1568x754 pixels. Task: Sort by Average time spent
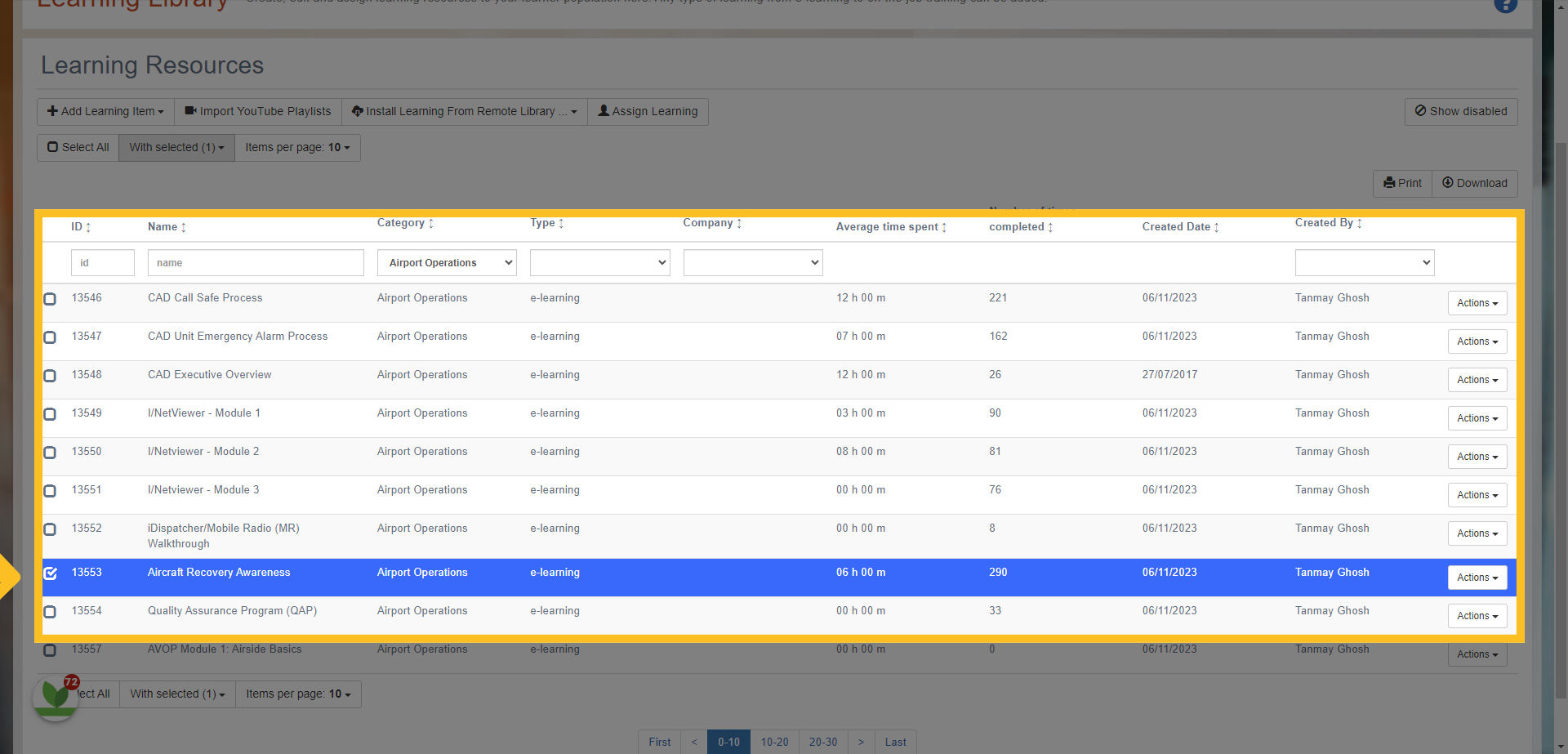pyautogui.click(x=891, y=227)
